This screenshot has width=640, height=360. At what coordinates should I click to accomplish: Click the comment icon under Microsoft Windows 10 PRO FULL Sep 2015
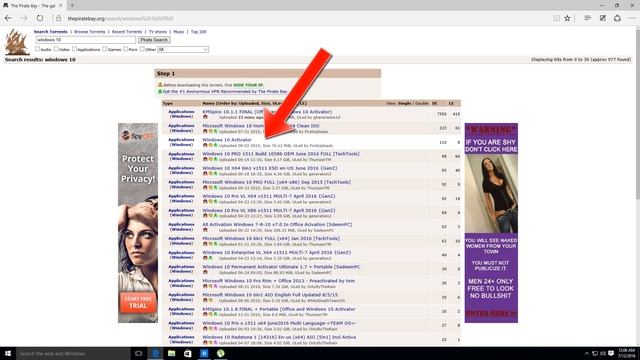[x=211, y=188]
